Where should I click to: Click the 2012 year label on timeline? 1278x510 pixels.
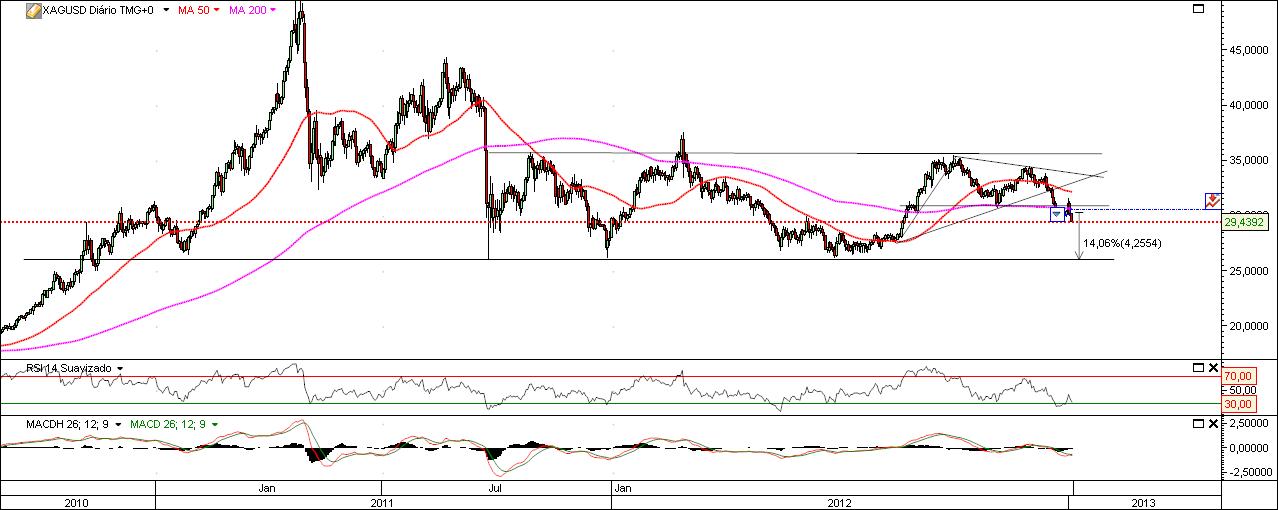click(841, 502)
